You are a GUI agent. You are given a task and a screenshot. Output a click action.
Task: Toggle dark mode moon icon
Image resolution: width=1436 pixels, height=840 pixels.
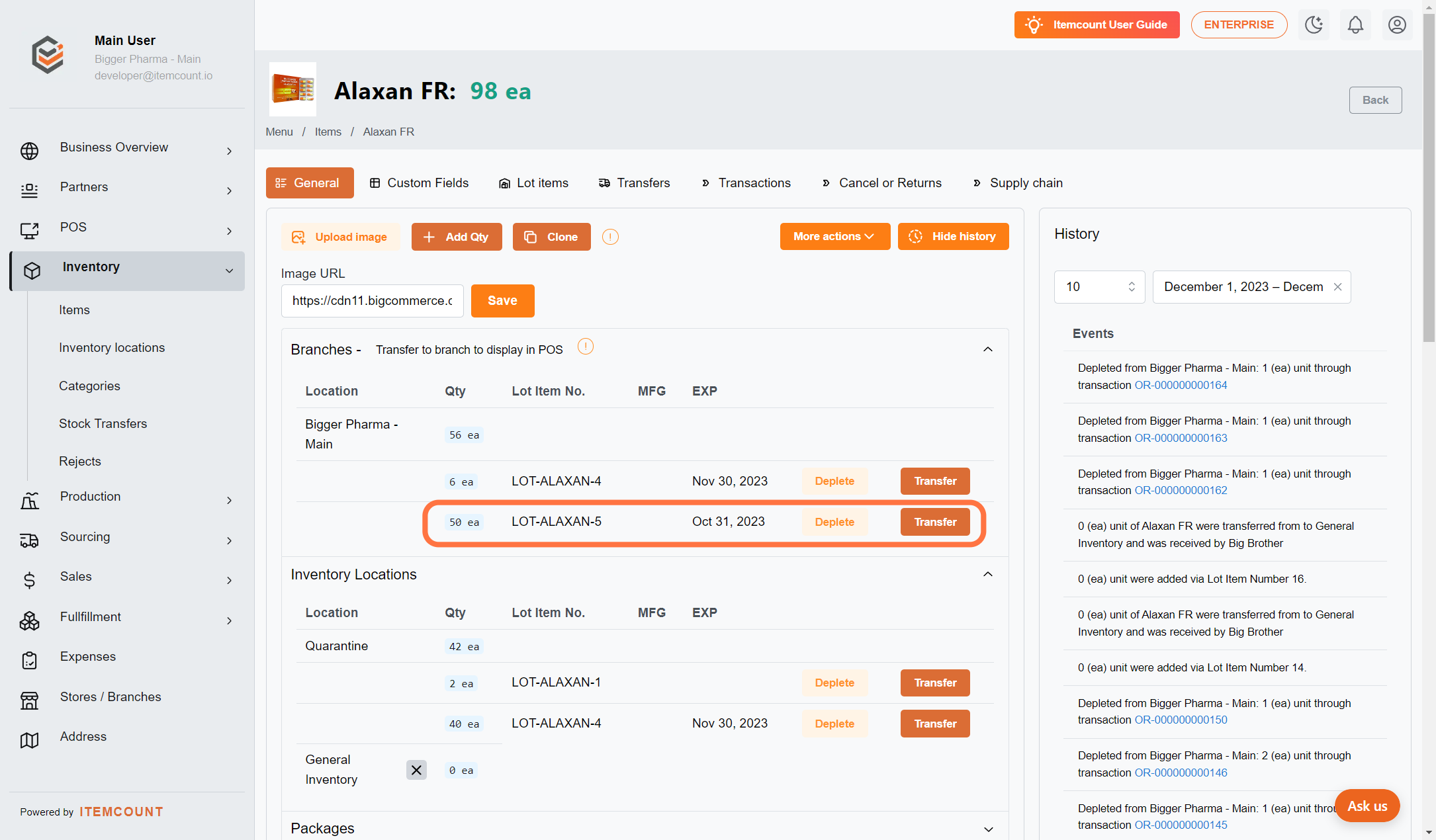[1314, 25]
